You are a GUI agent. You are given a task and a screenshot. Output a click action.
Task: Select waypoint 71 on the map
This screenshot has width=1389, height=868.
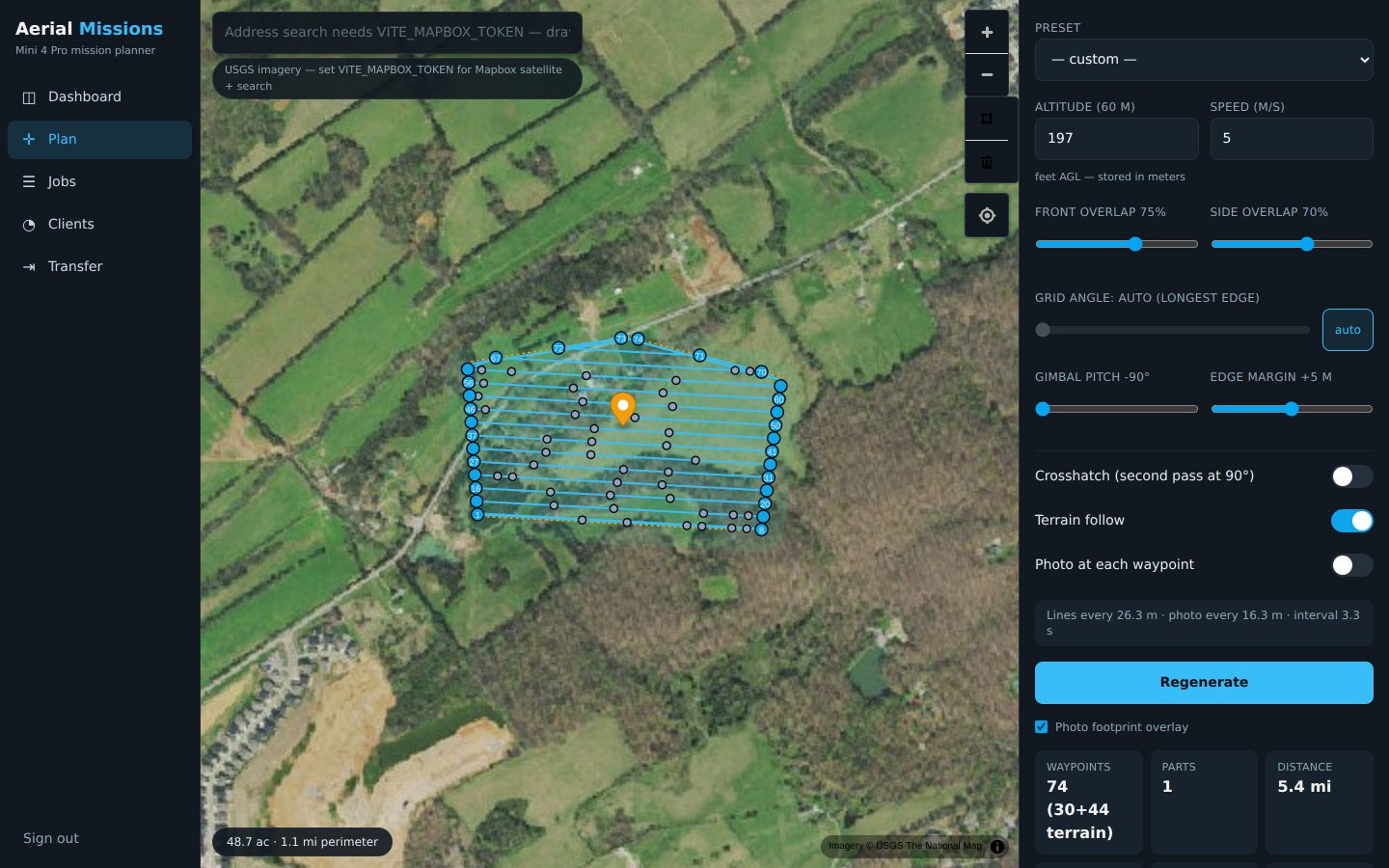(699, 355)
